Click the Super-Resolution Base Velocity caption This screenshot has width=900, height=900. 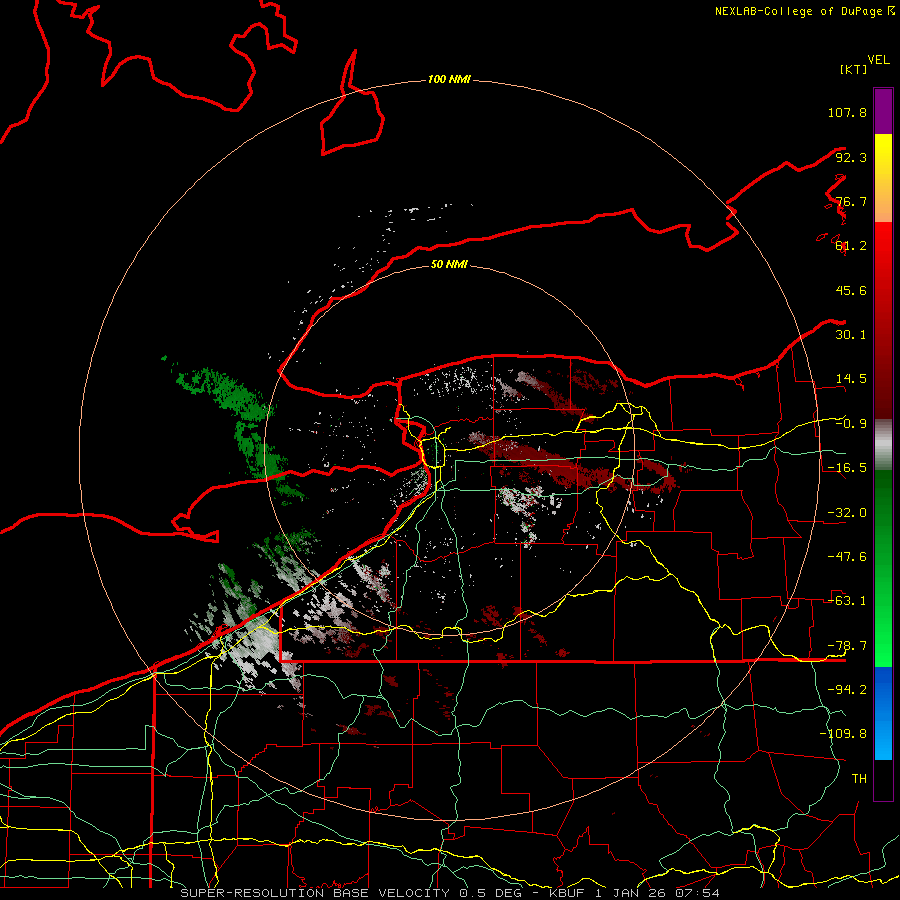(x=450, y=893)
